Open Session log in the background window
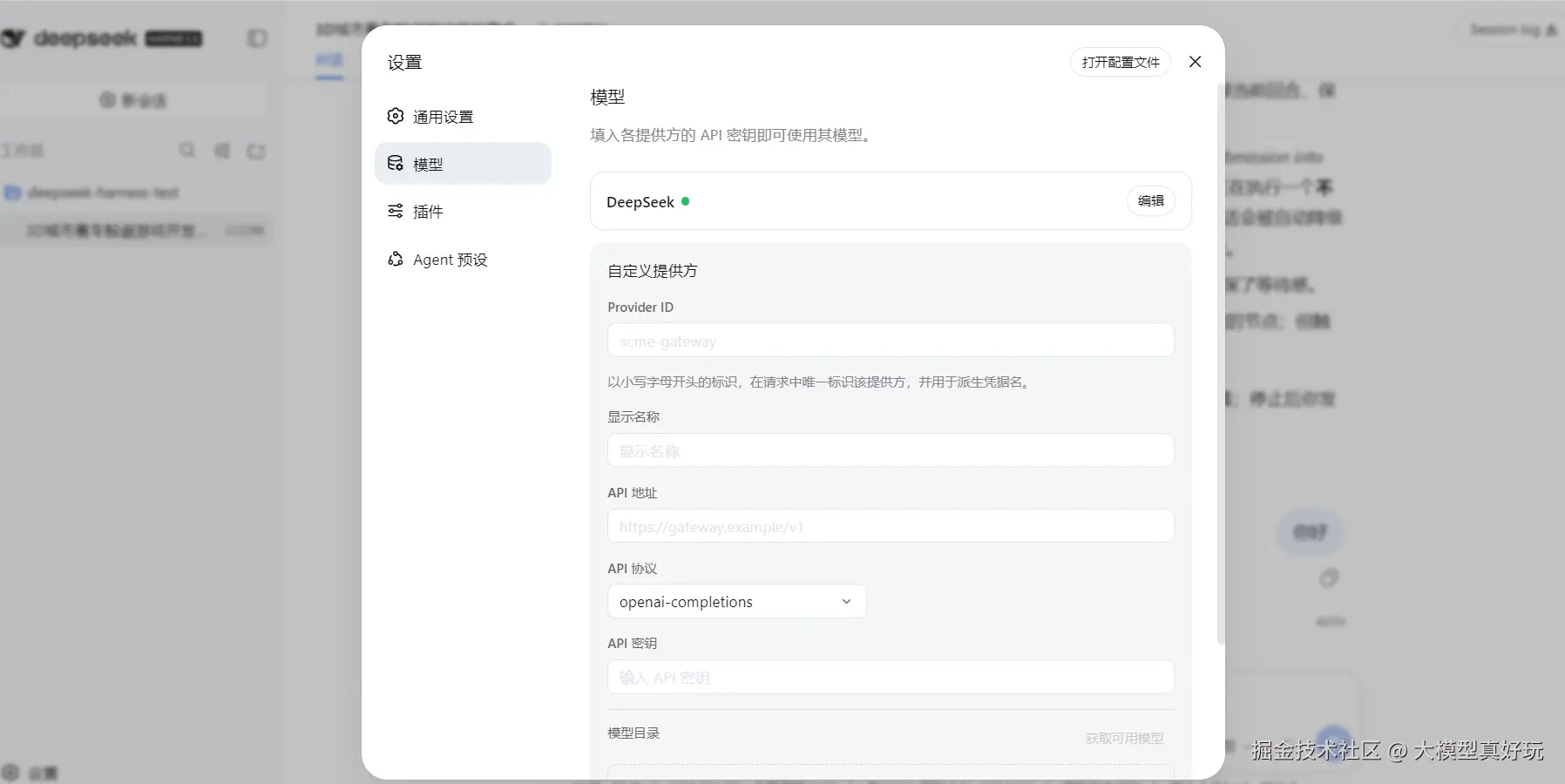The image size is (1565, 784). pos(1514,30)
